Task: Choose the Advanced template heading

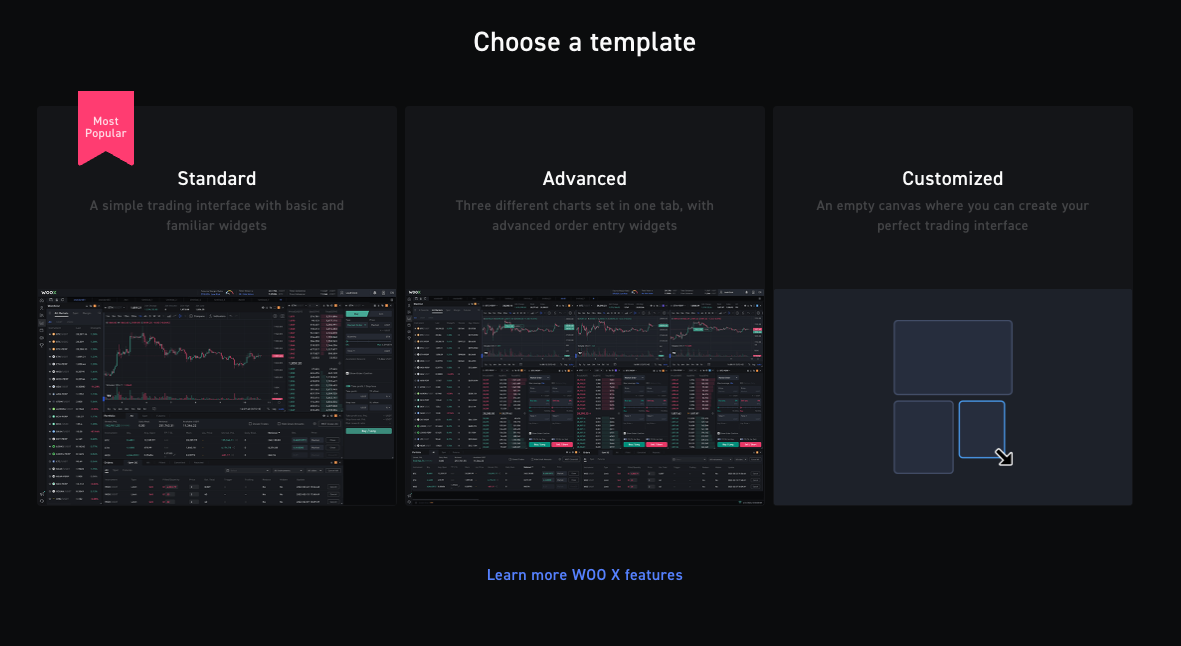Action: (x=584, y=178)
